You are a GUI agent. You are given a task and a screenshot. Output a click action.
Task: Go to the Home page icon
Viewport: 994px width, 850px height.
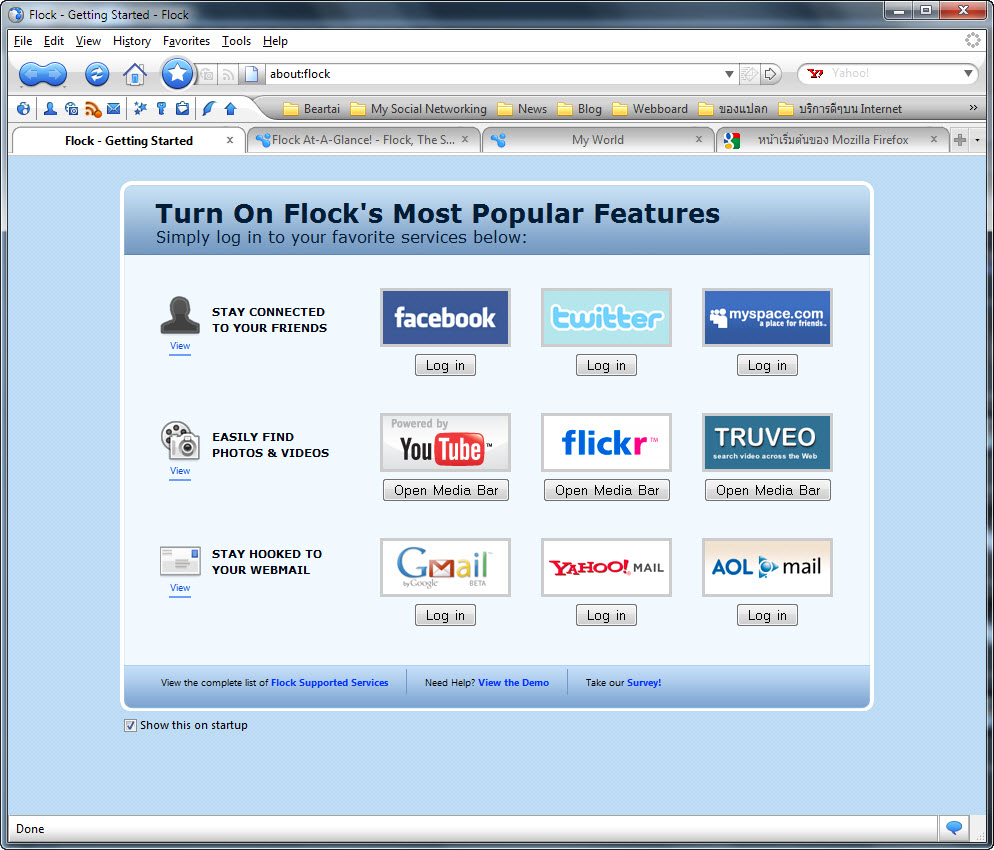pos(134,74)
